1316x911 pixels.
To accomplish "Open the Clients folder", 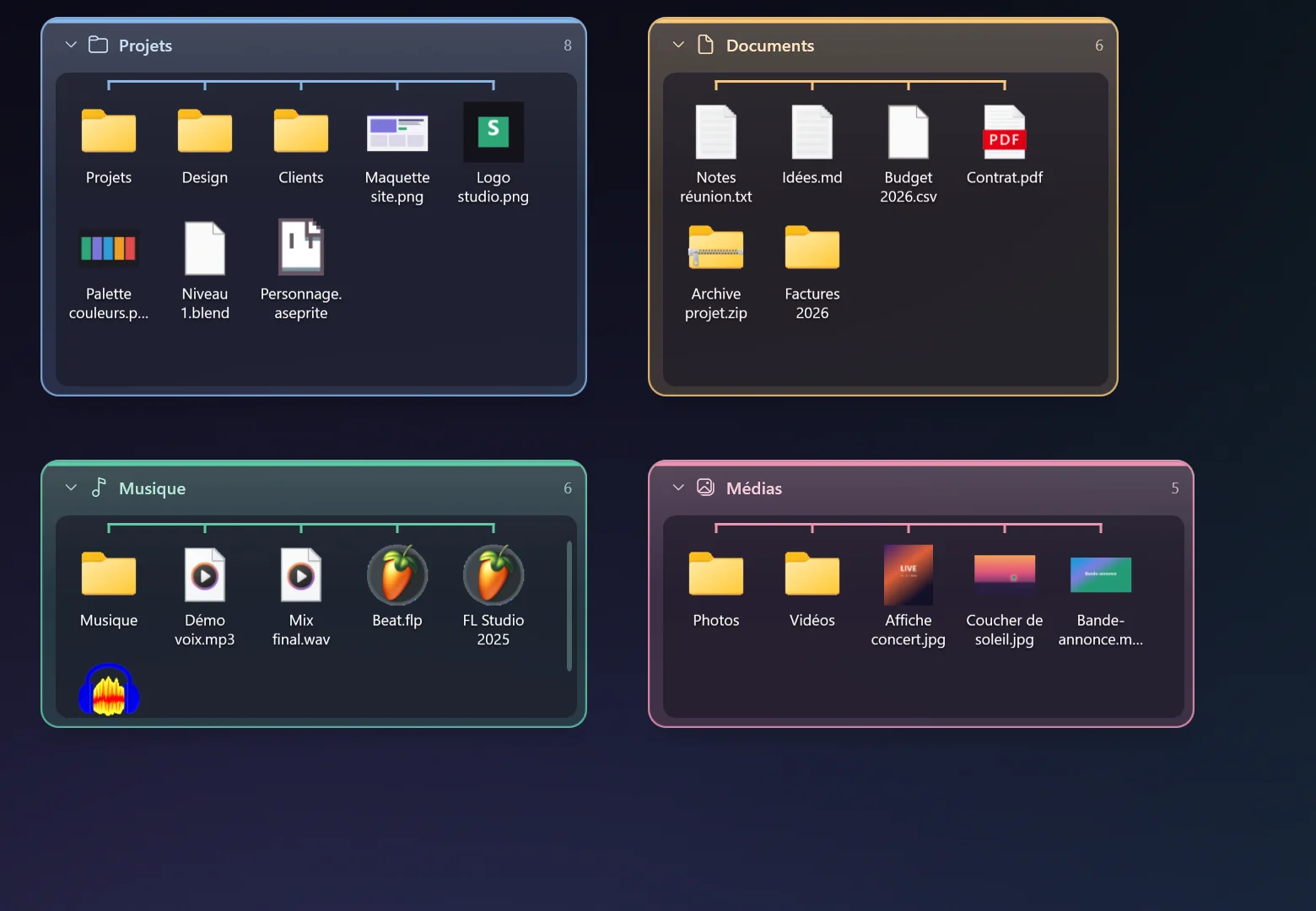I will (301, 132).
